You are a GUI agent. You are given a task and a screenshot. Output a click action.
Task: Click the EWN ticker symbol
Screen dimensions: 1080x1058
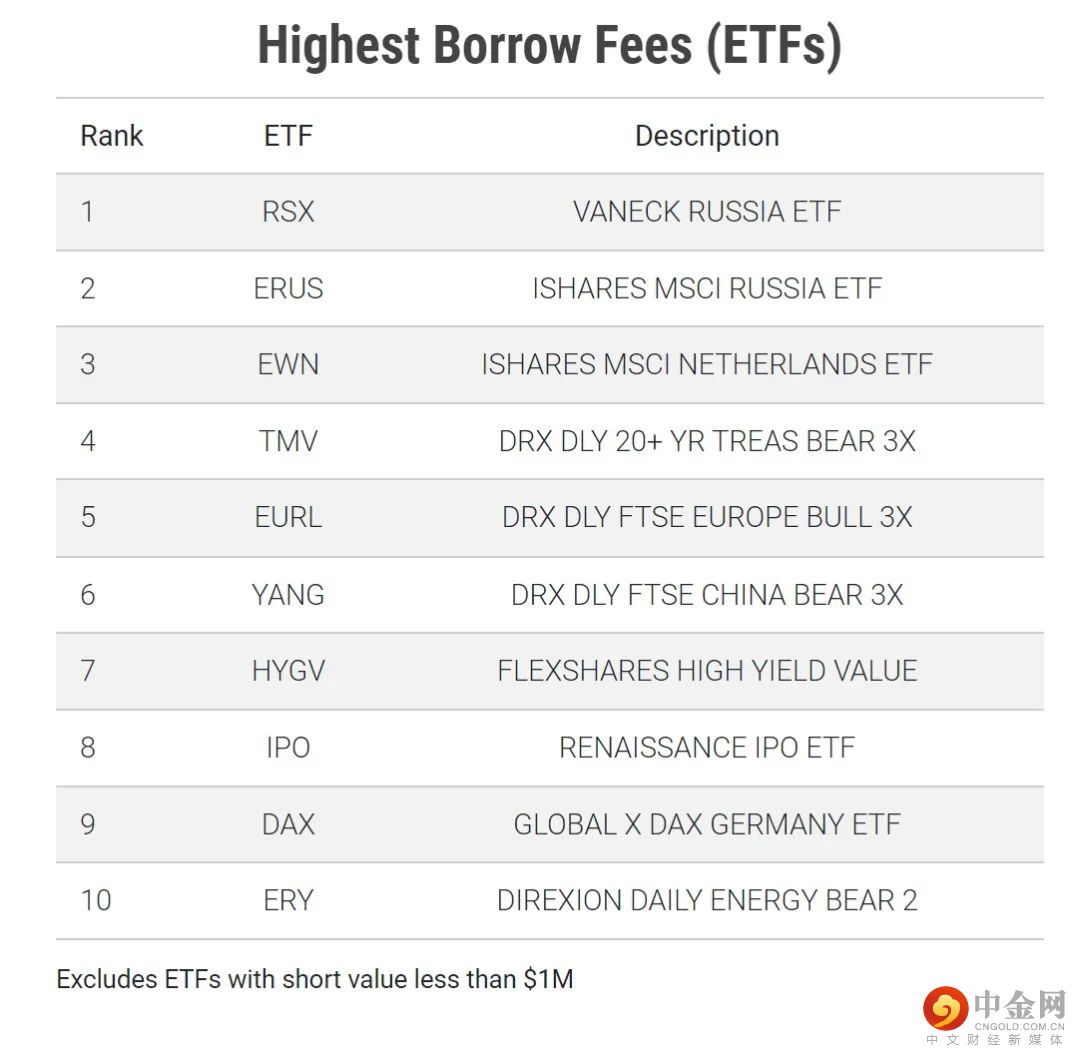[288, 364]
